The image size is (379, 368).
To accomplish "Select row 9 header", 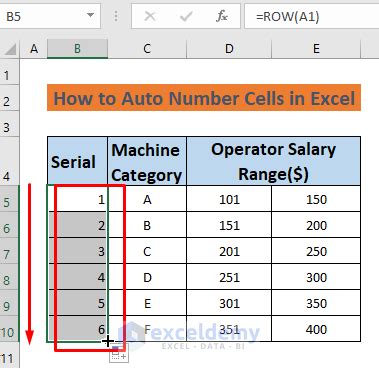I will [x=9, y=303].
